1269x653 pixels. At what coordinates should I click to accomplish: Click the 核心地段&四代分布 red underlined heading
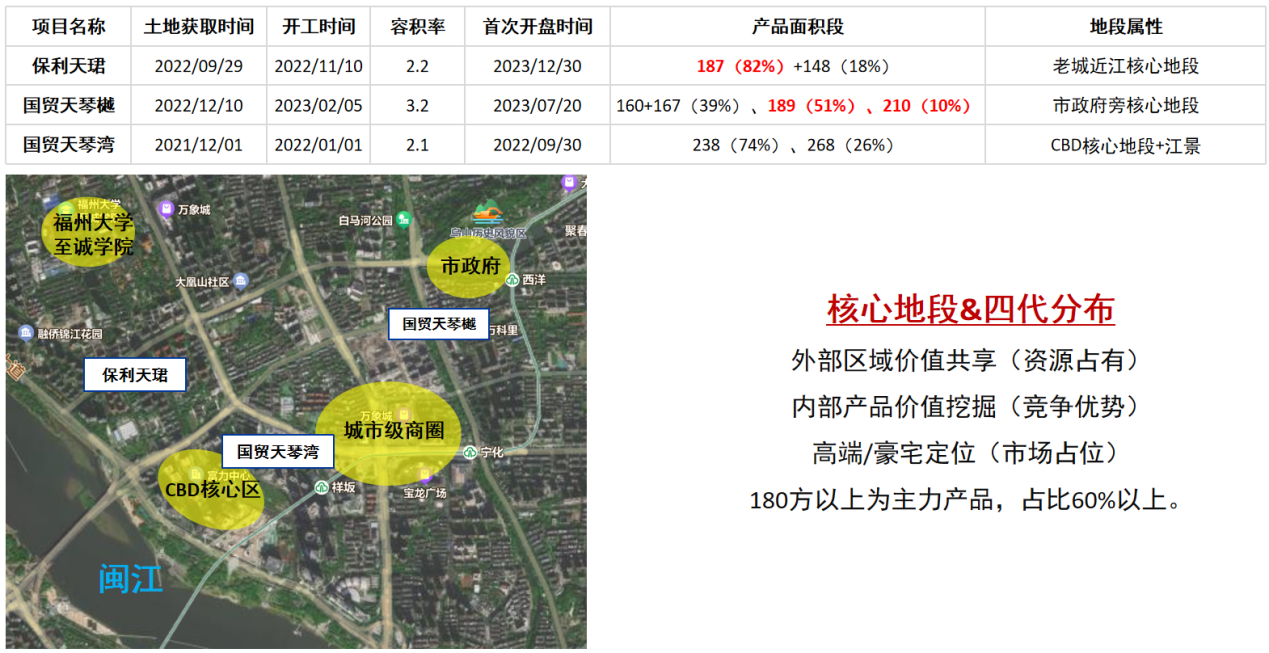coord(969,310)
